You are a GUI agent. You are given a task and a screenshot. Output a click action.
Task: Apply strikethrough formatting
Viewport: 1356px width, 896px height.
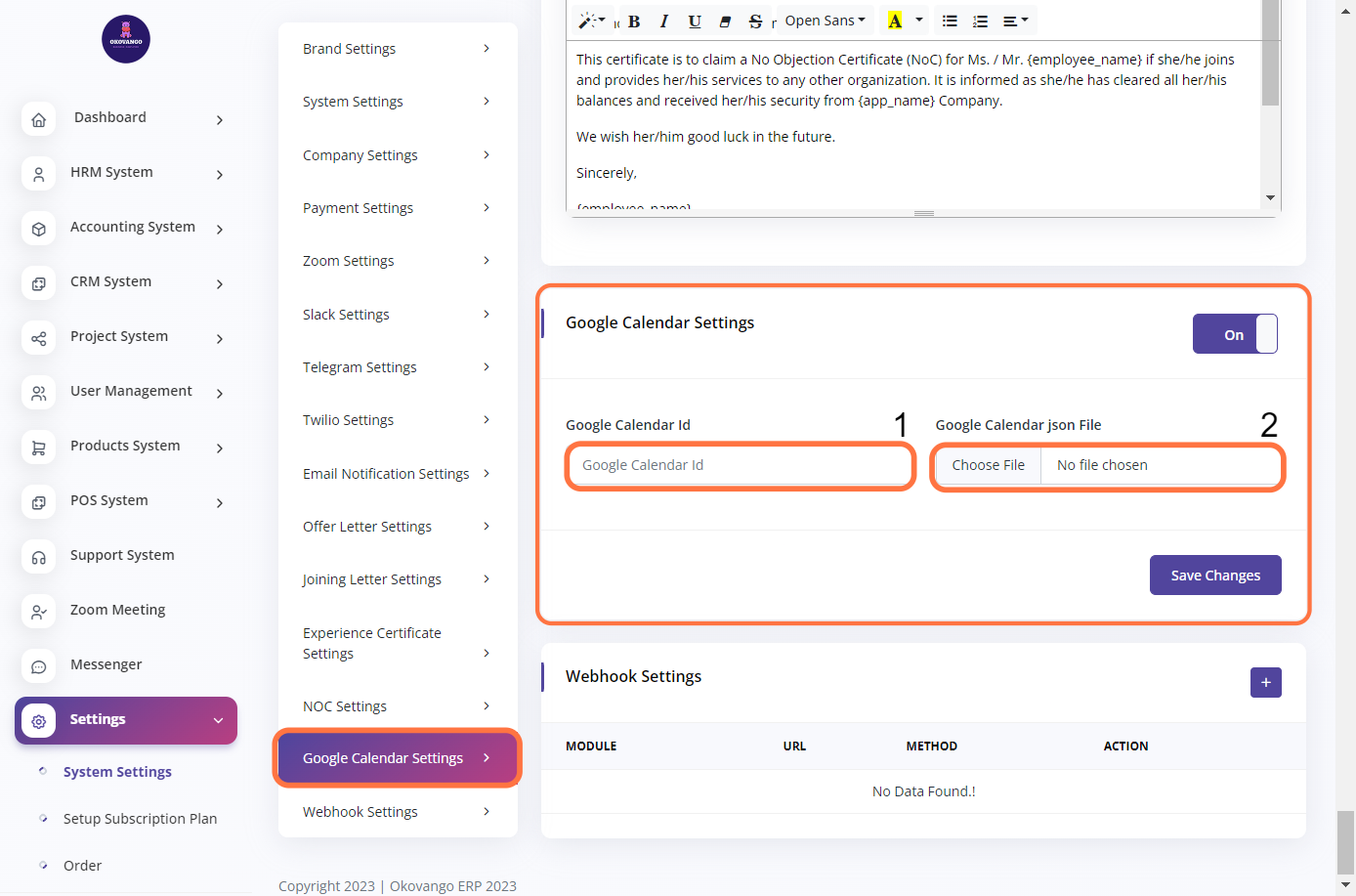tap(755, 21)
